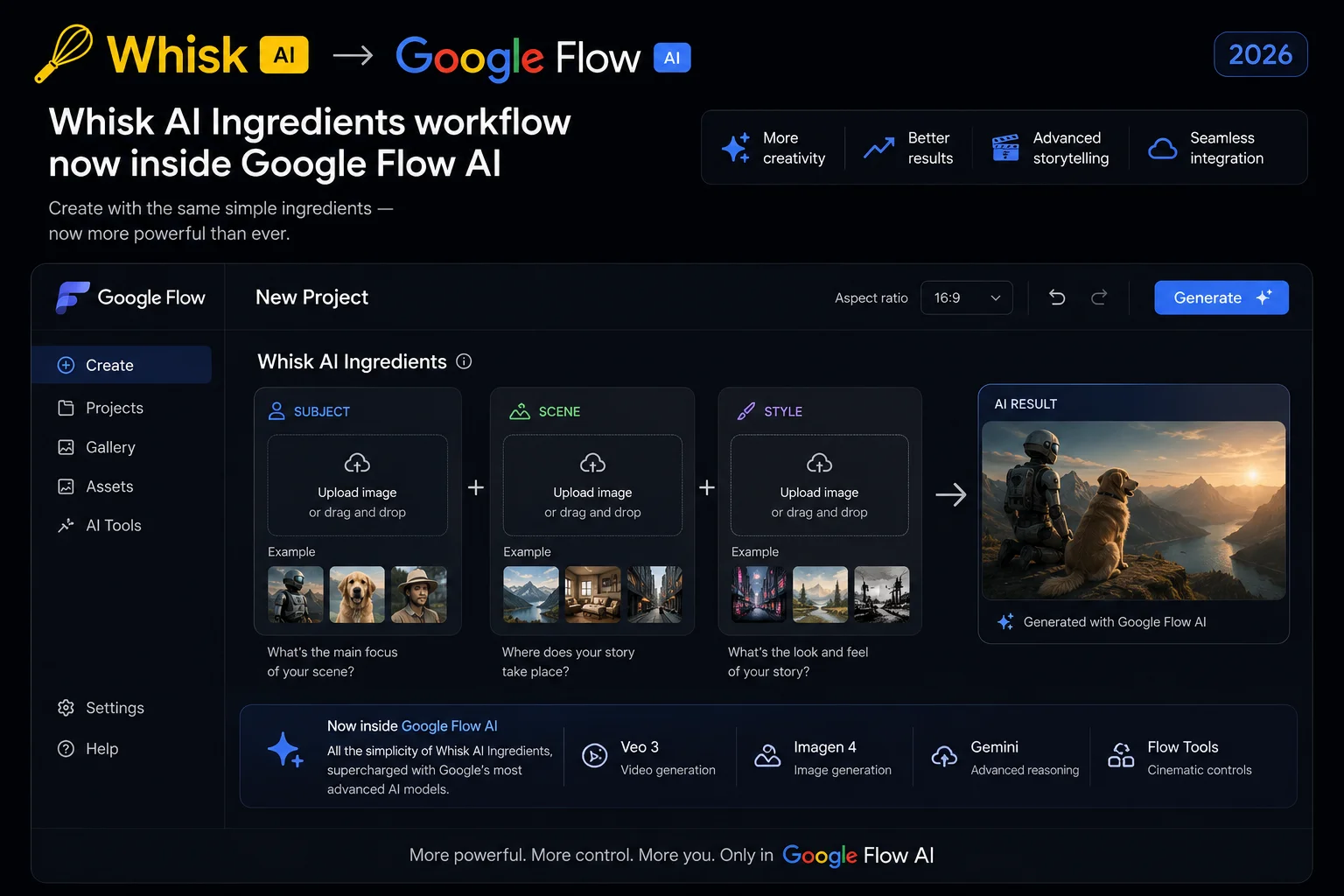This screenshot has width=1344, height=896.
Task: Click the Google Flow AI logo in the footer
Action: pos(857,856)
